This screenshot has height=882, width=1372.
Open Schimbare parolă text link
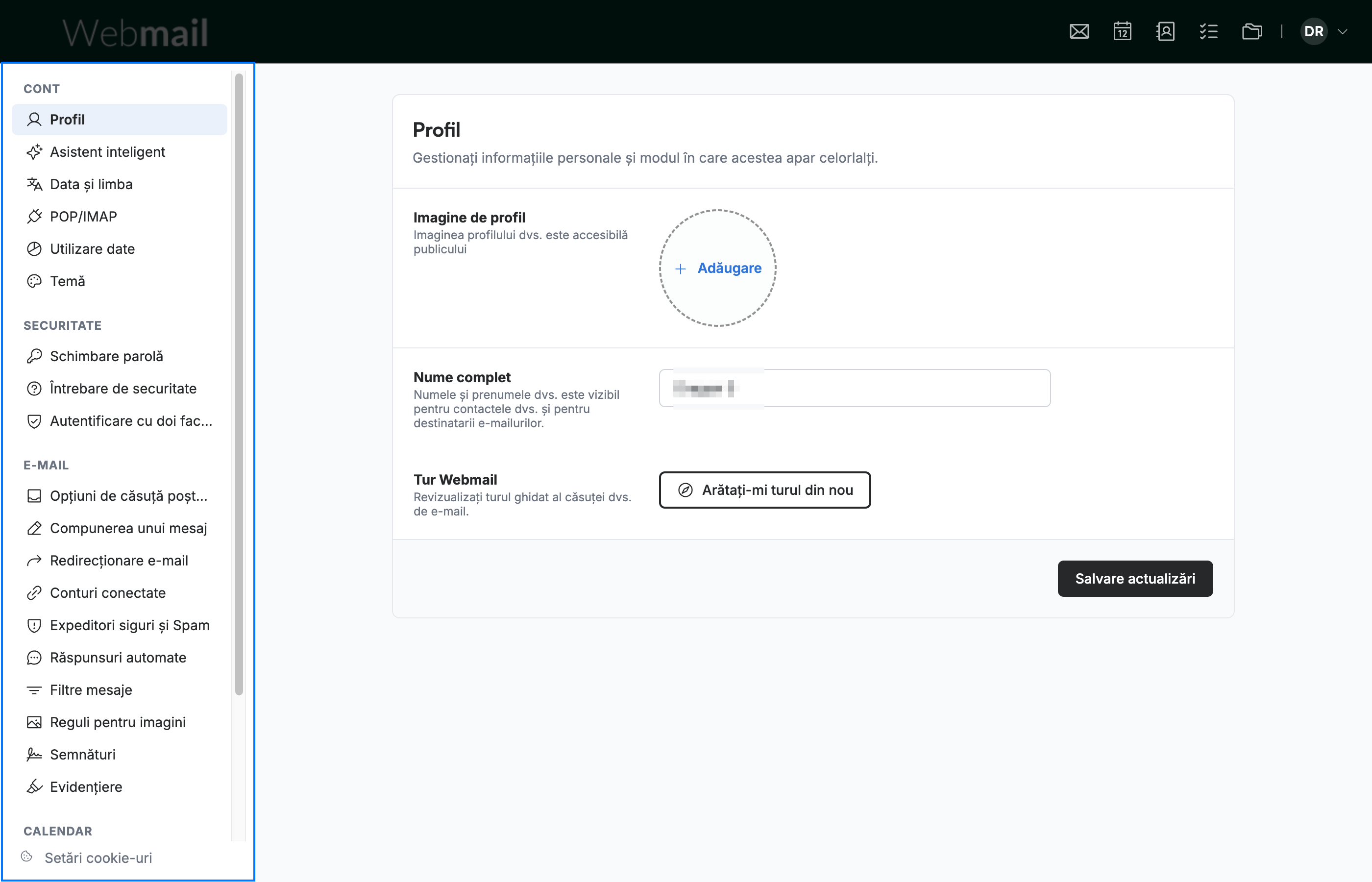[106, 356]
